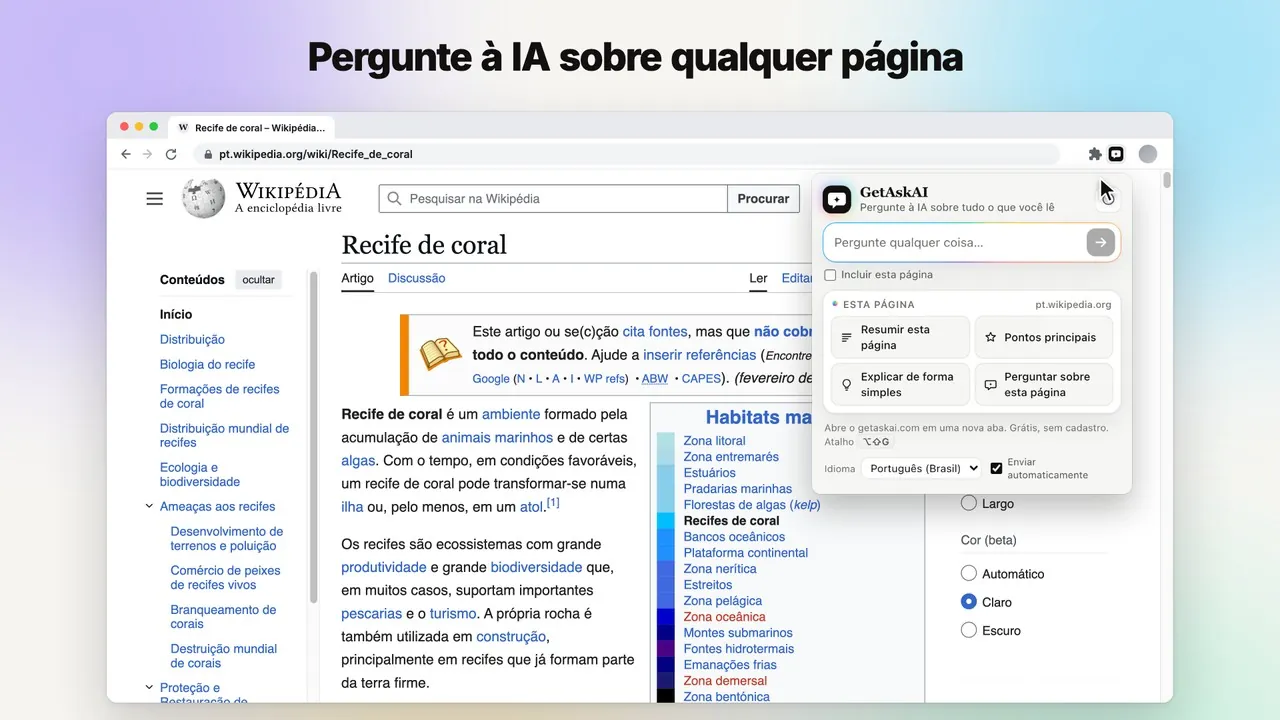This screenshot has width=1280, height=720.
Task: Select the Ler tab
Action: [759, 278]
